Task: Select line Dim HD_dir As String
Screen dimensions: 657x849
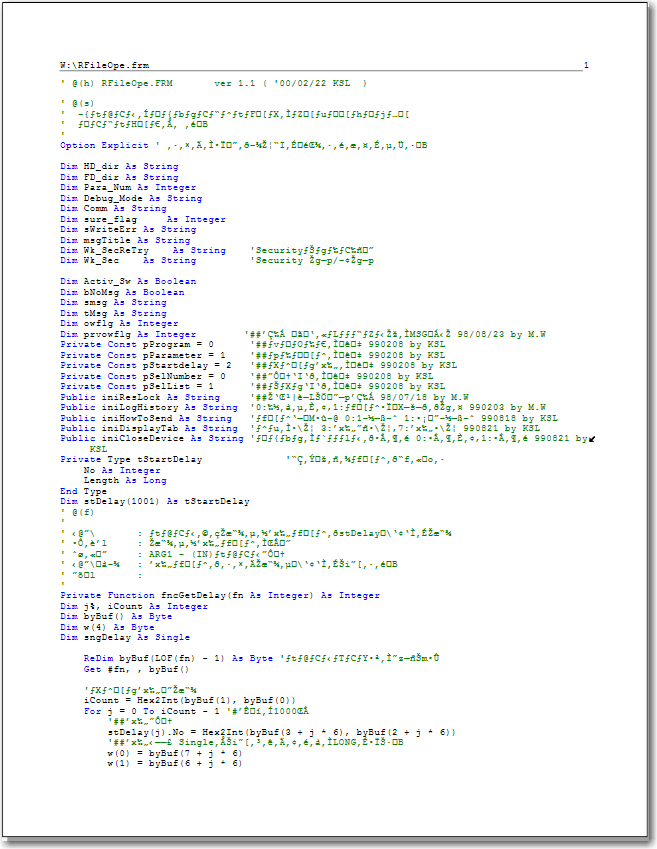Action: [119, 166]
